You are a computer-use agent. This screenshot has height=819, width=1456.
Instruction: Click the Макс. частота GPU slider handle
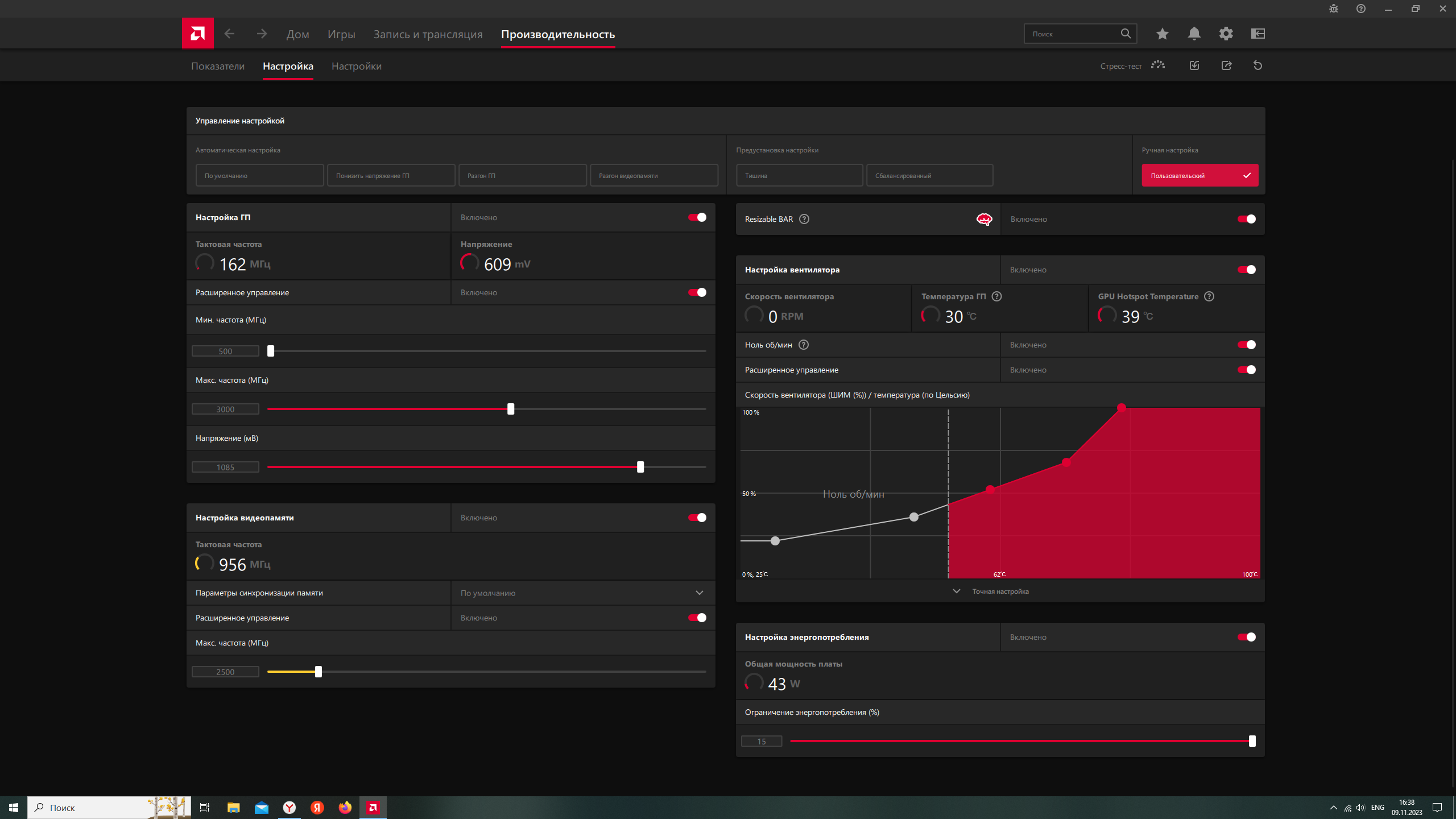point(511,409)
